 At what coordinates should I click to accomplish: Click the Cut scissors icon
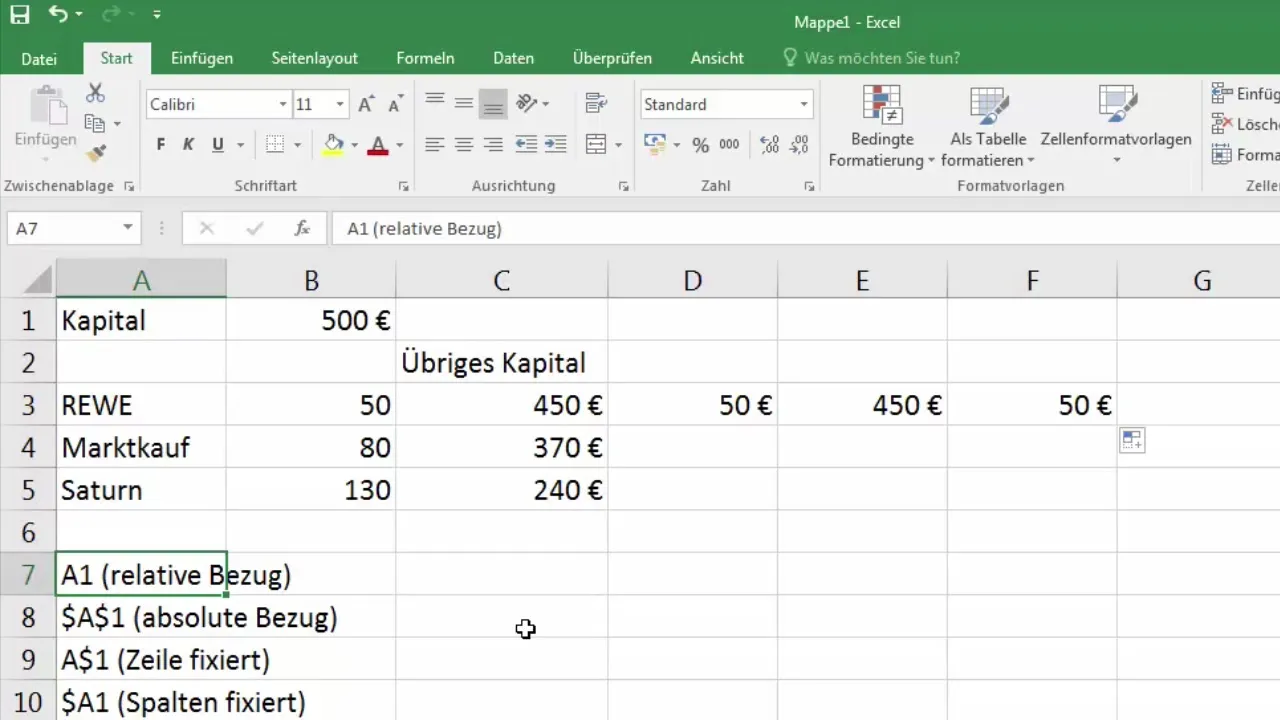(x=95, y=93)
